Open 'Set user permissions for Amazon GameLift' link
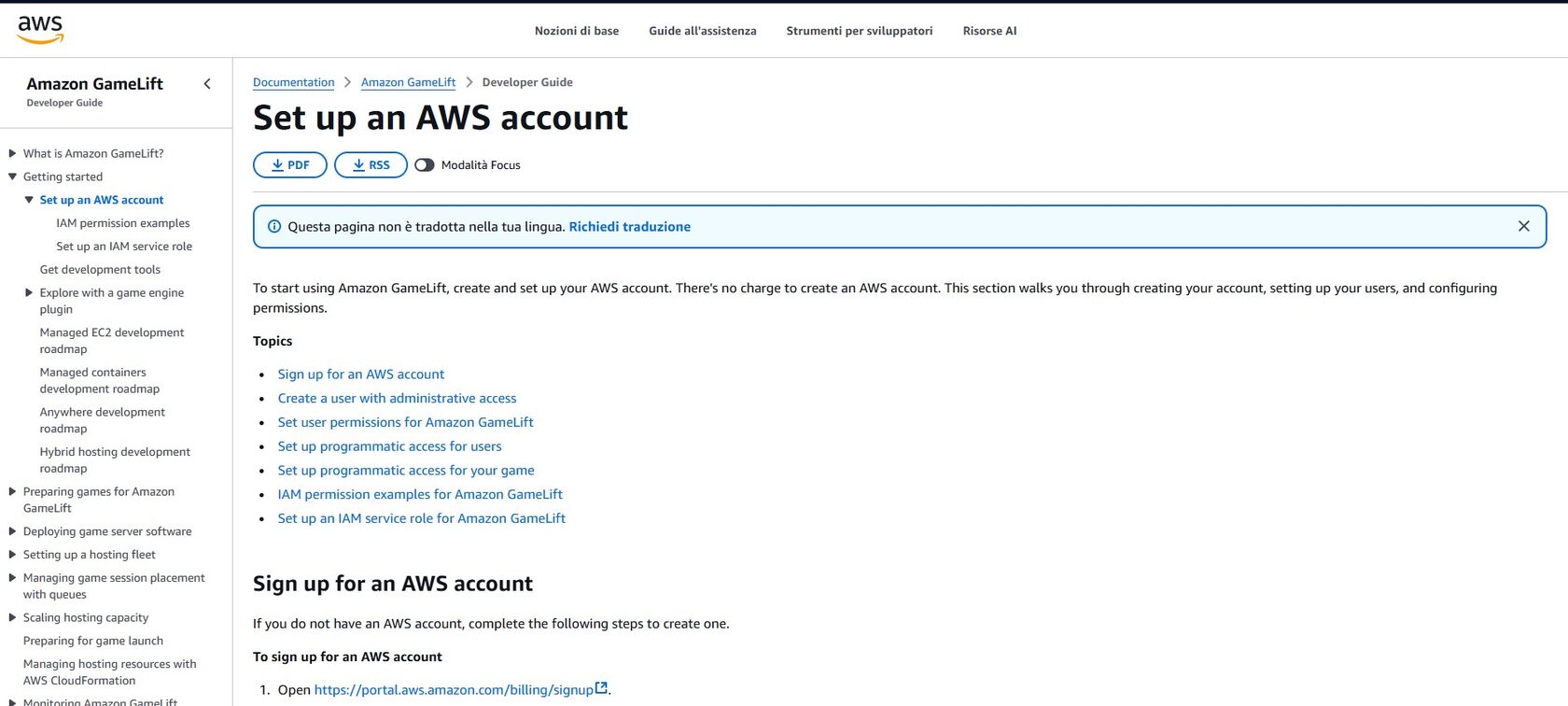1568x706 pixels. tap(405, 422)
